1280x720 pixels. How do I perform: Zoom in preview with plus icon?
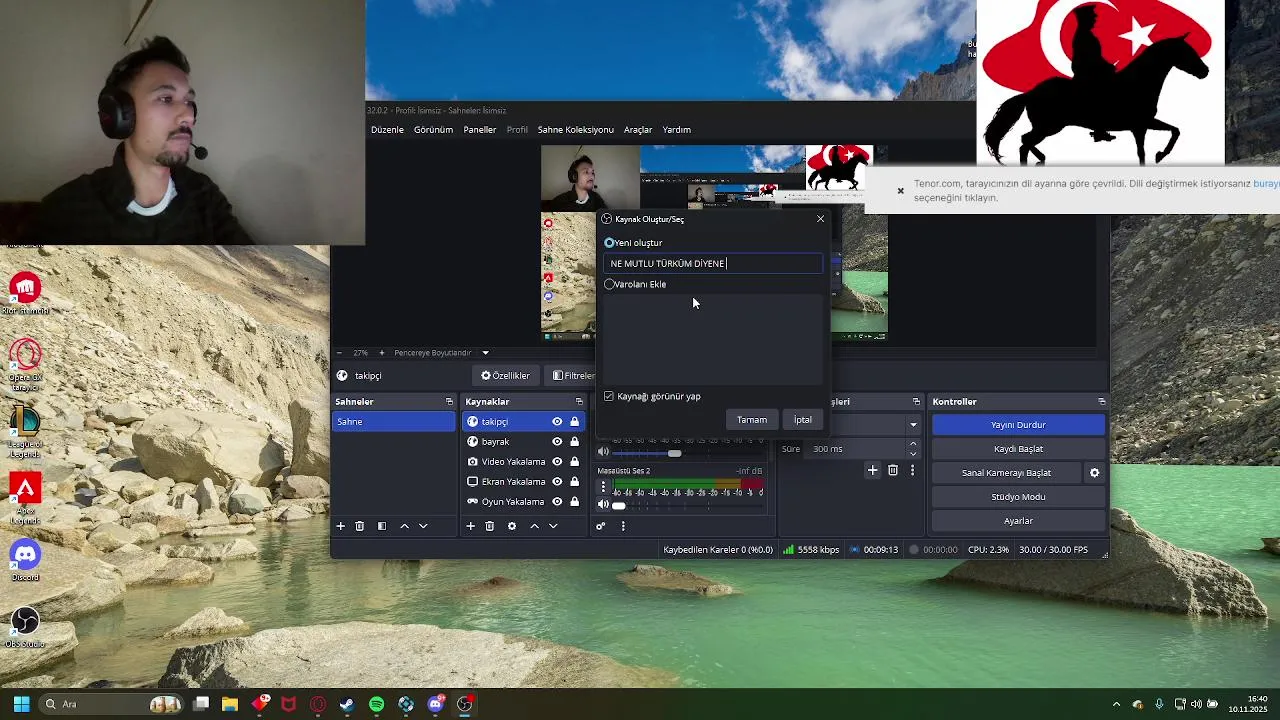click(381, 353)
